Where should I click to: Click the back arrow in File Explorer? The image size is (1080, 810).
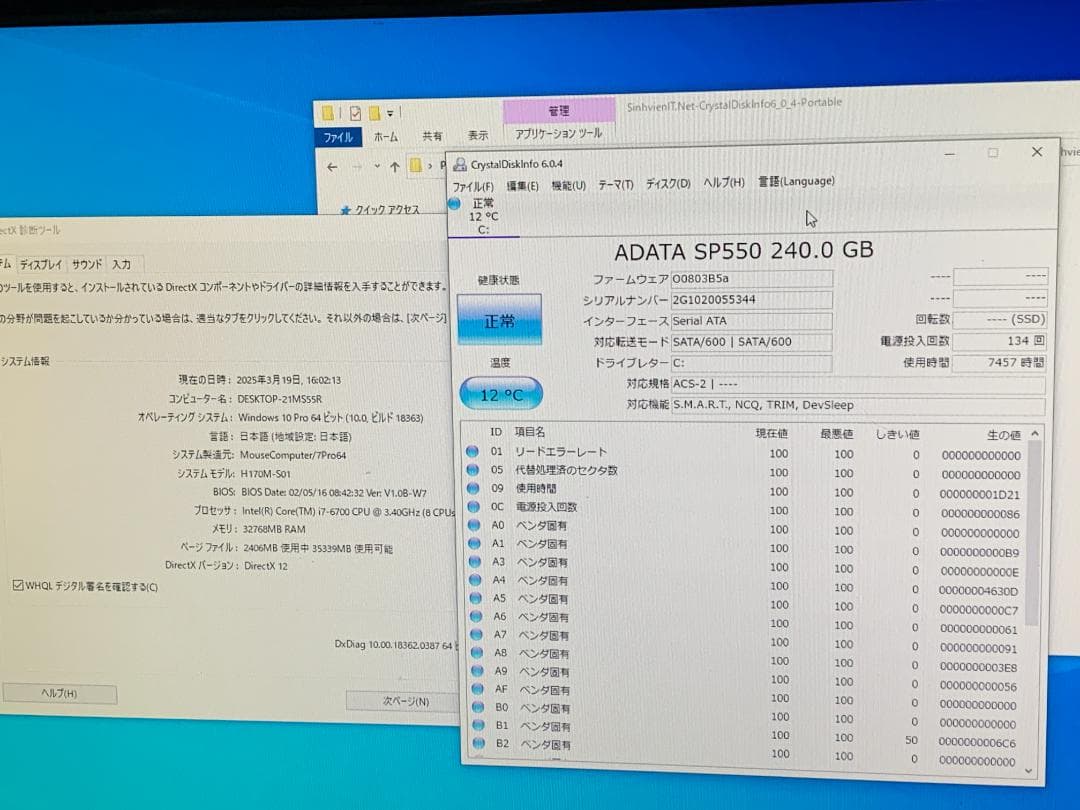(333, 167)
